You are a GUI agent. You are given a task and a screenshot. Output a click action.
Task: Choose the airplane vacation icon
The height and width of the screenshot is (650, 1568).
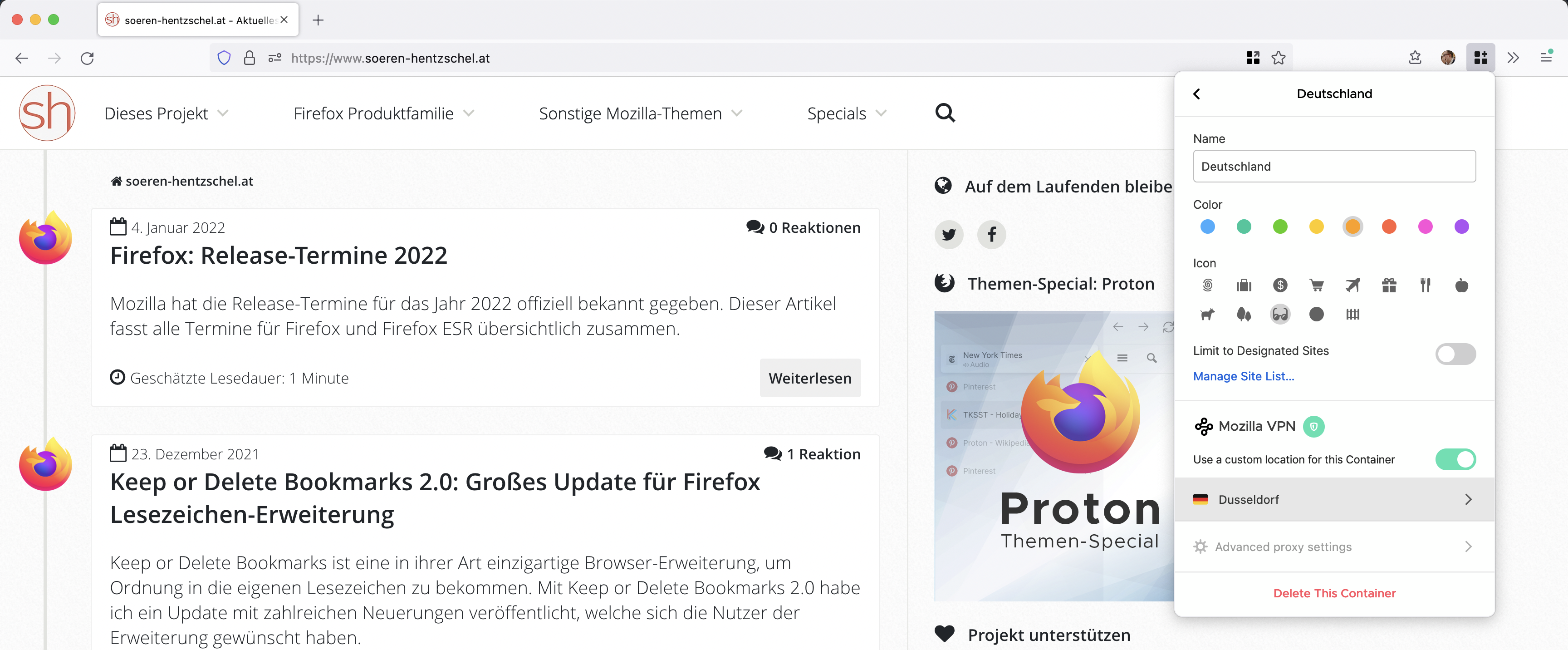coord(1352,285)
